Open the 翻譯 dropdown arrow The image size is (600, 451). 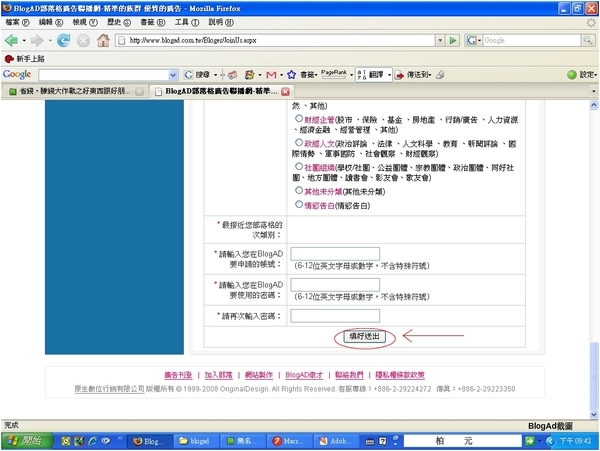click(389, 75)
